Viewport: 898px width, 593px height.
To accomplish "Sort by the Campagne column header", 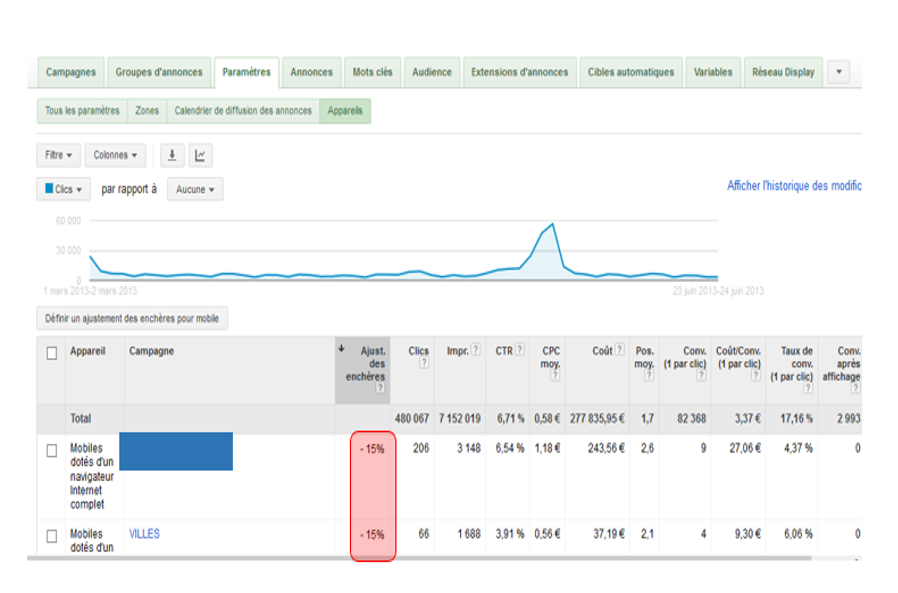I will pyautogui.click(x=151, y=351).
